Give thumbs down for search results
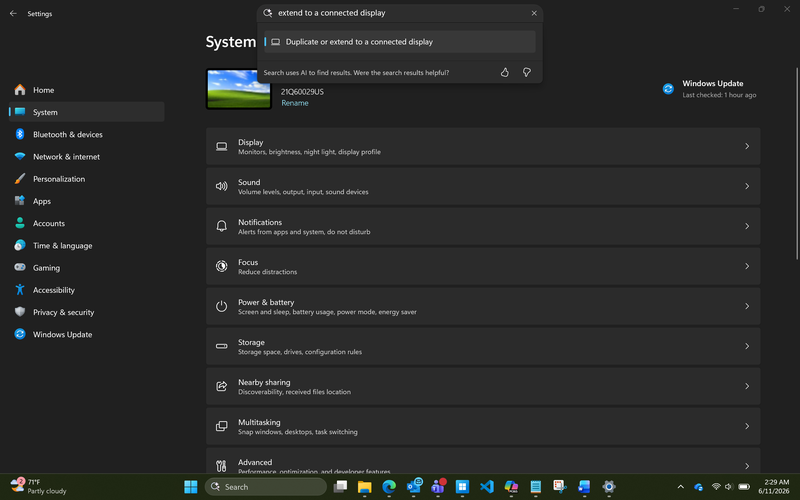This screenshot has height=500, width=800. point(527,72)
